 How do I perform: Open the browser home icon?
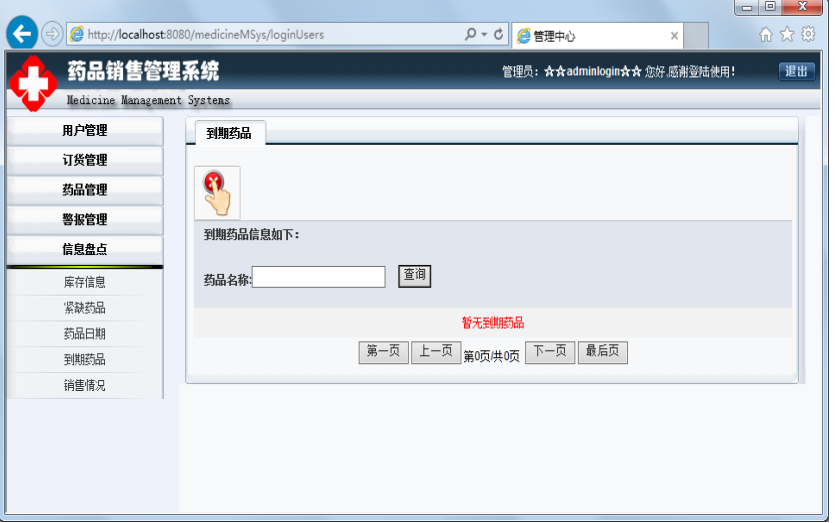765,35
